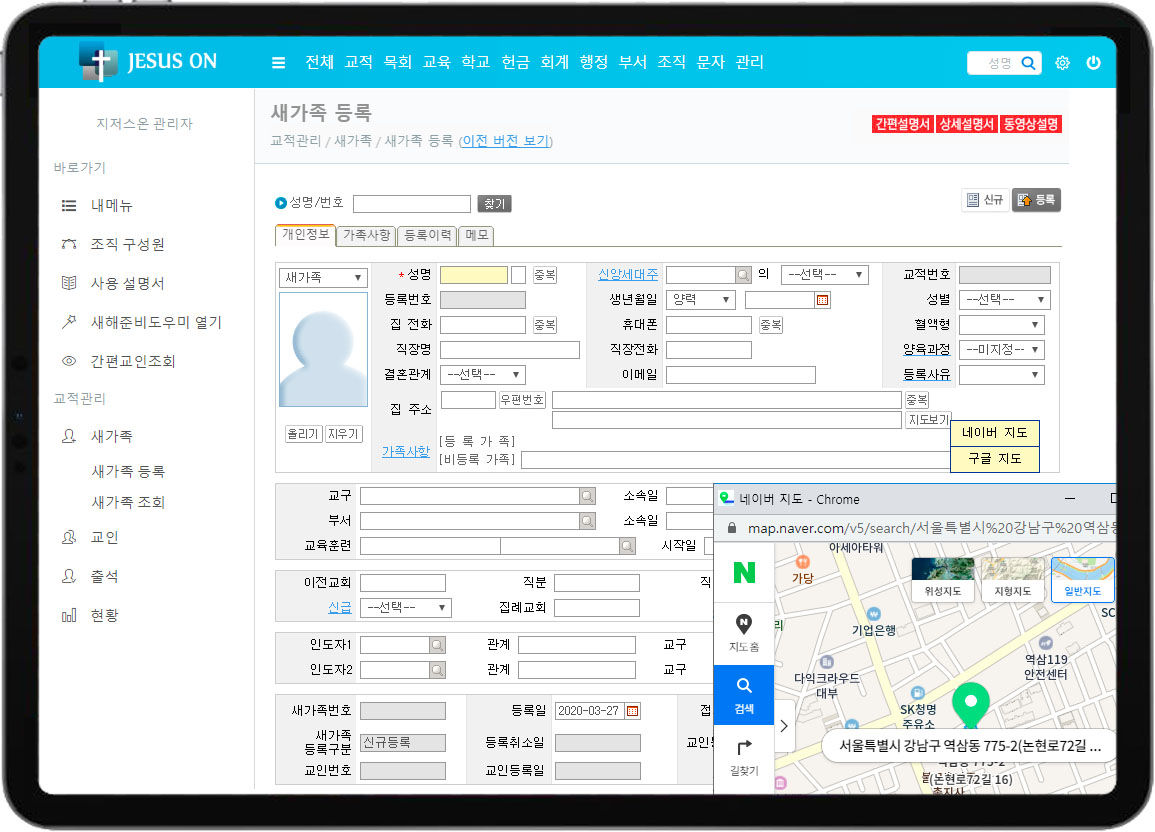Click the hamburger menu icon in header
The width and height of the screenshot is (1155, 832).
(278, 63)
